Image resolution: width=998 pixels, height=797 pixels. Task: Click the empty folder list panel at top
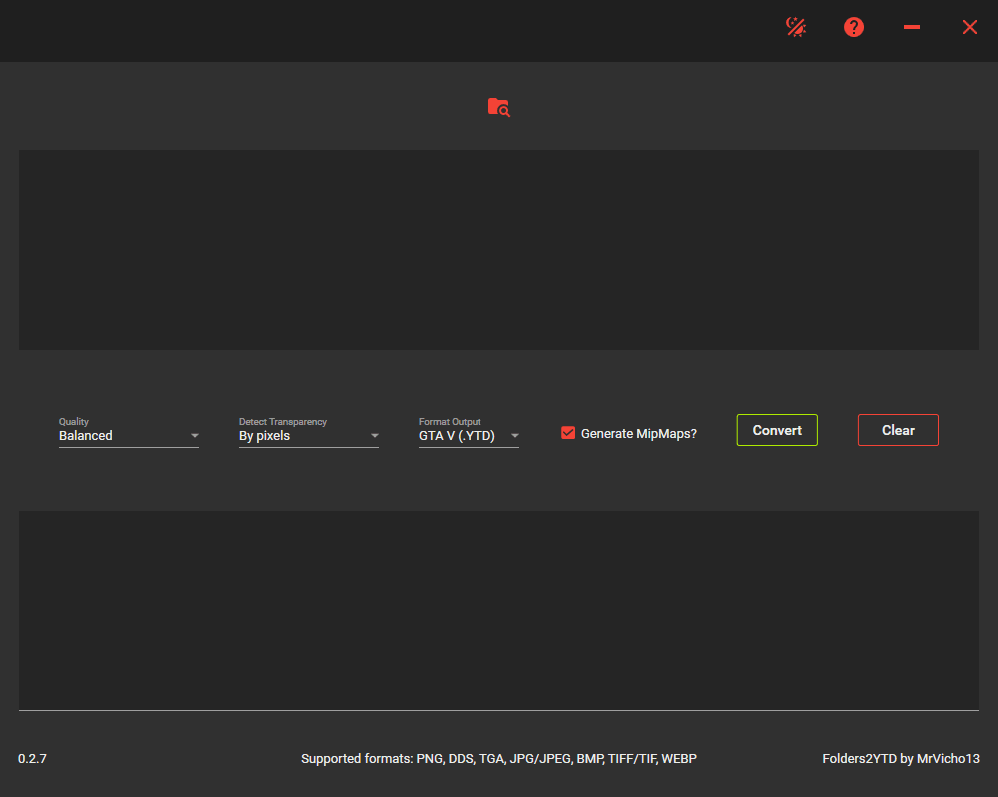pyautogui.click(x=498, y=250)
